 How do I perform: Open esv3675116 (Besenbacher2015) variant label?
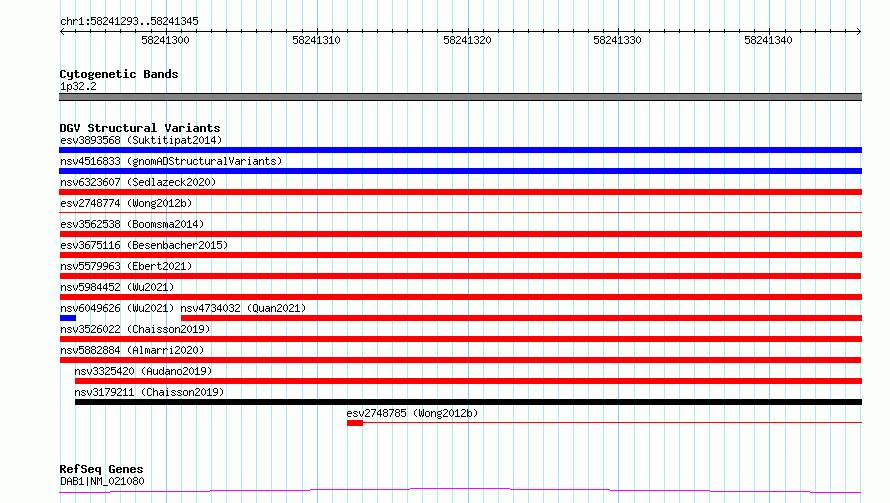pyautogui.click(x=144, y=245)
